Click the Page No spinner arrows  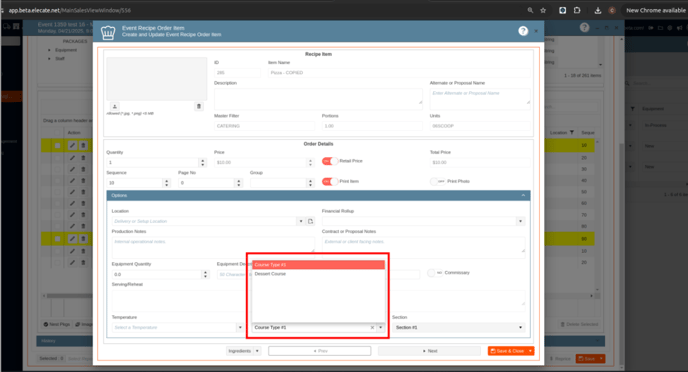(x=238, y=183)
